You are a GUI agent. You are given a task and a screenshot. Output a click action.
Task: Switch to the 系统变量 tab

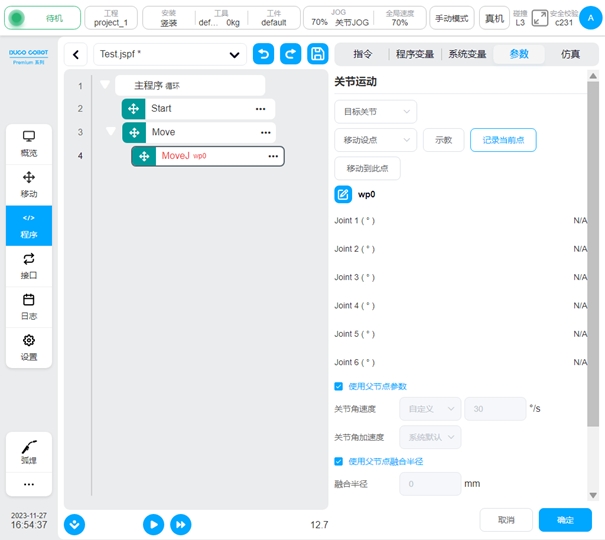tap(467, 55)
